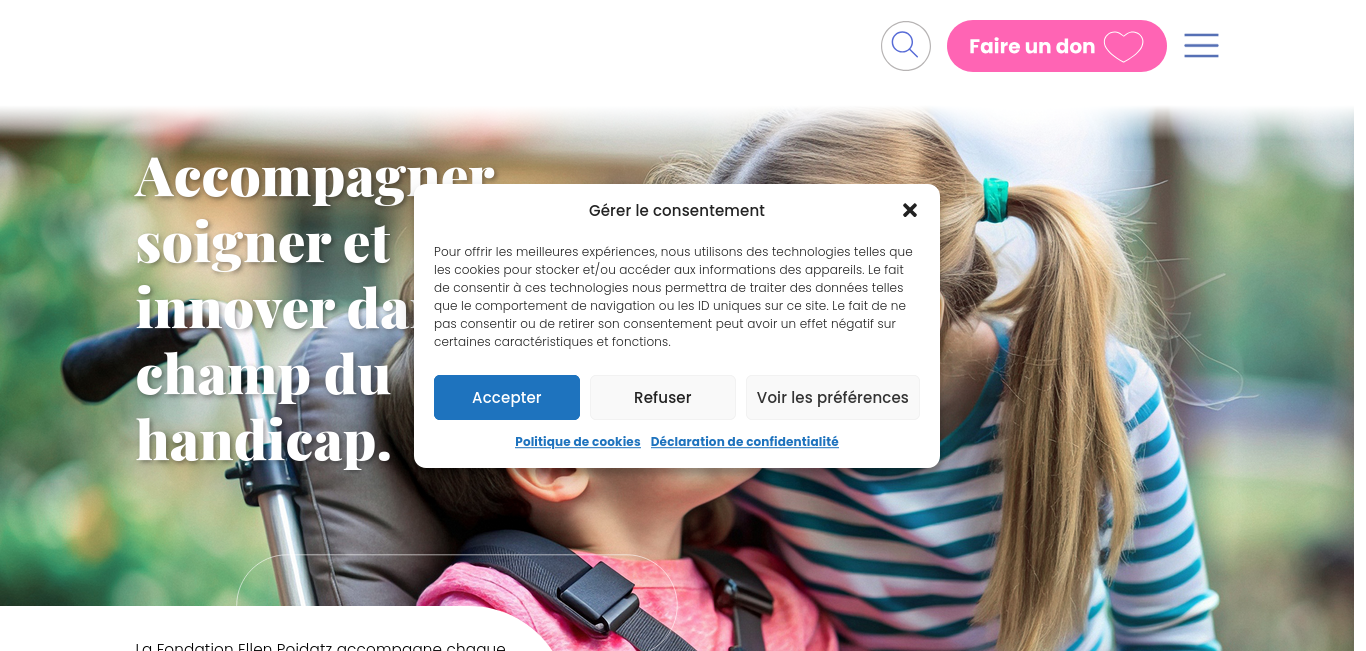Follow the Politique de cookies link
1366x651 pixels.
[578, 442]
